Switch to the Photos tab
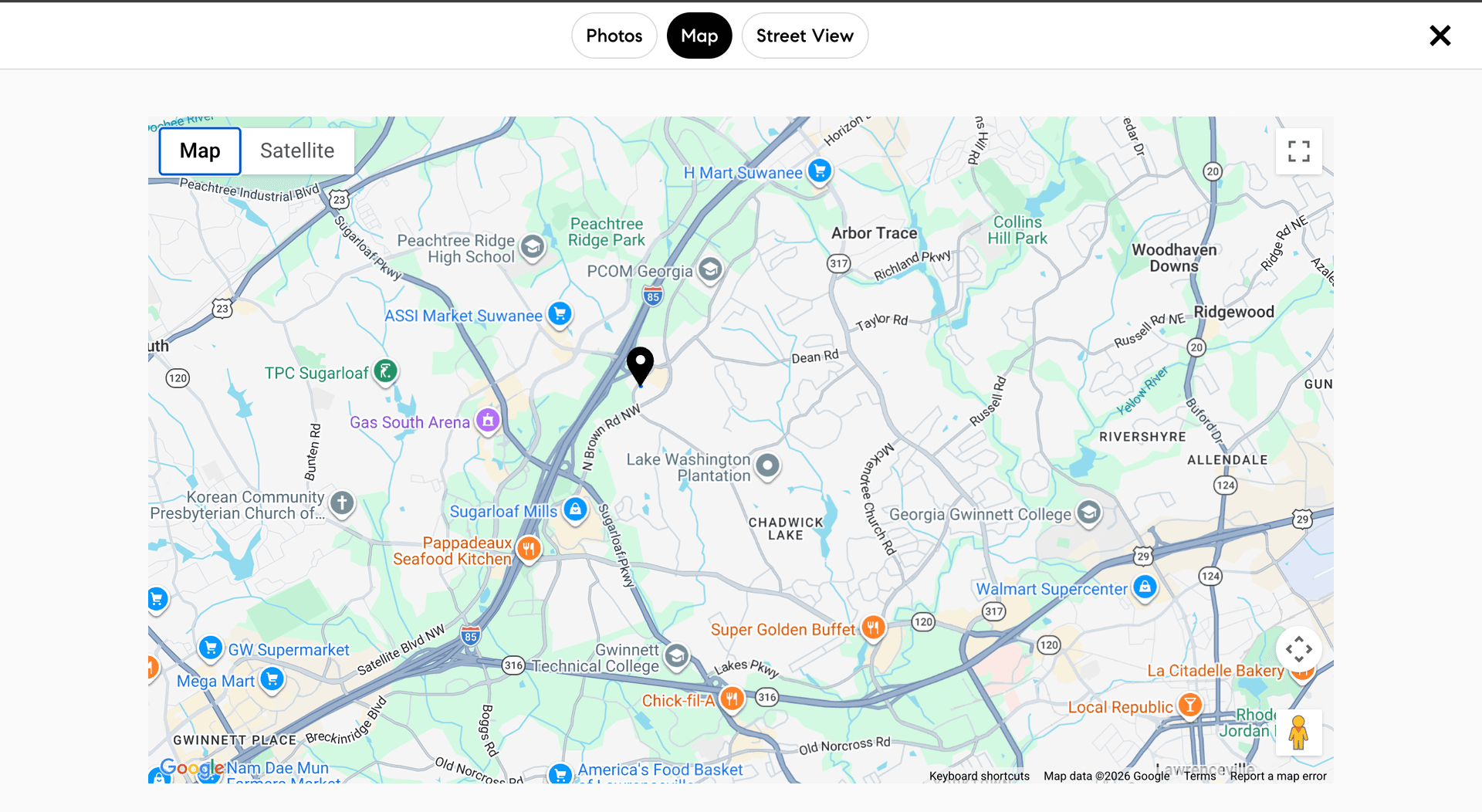The image size is (1482, 812). pos(614,36)
